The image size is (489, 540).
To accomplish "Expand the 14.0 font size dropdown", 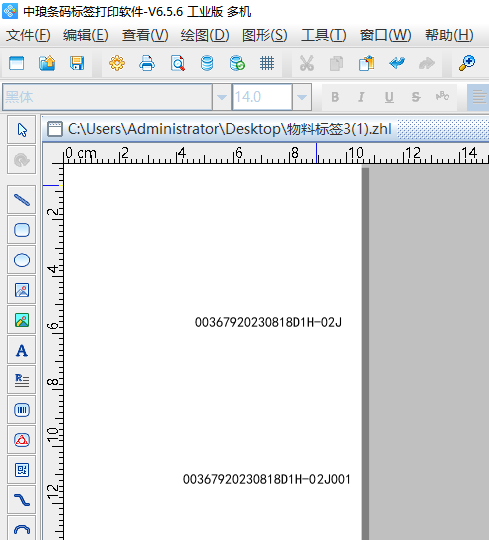I will coord(302,97).
